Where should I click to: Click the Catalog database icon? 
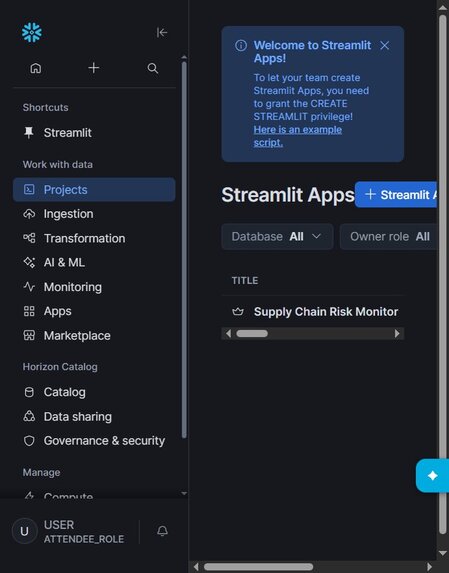tap(29, 392)
